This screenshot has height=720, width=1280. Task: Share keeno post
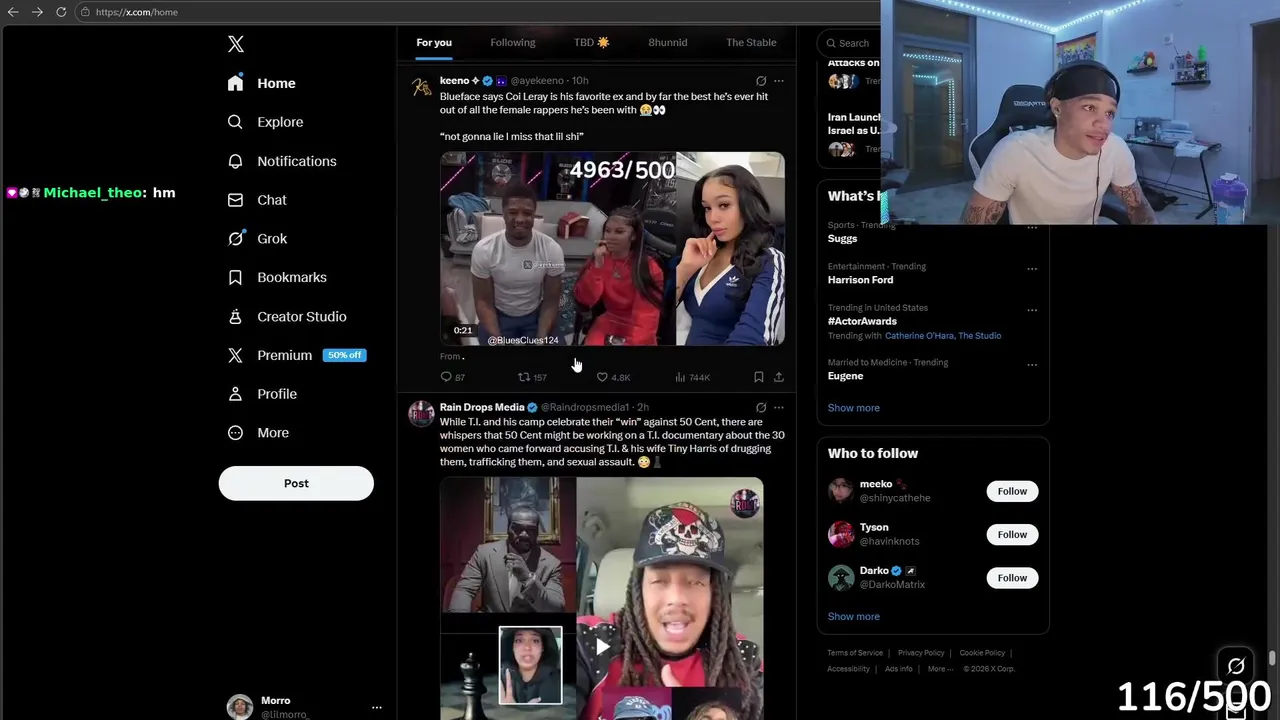click(x=779, y=377)
